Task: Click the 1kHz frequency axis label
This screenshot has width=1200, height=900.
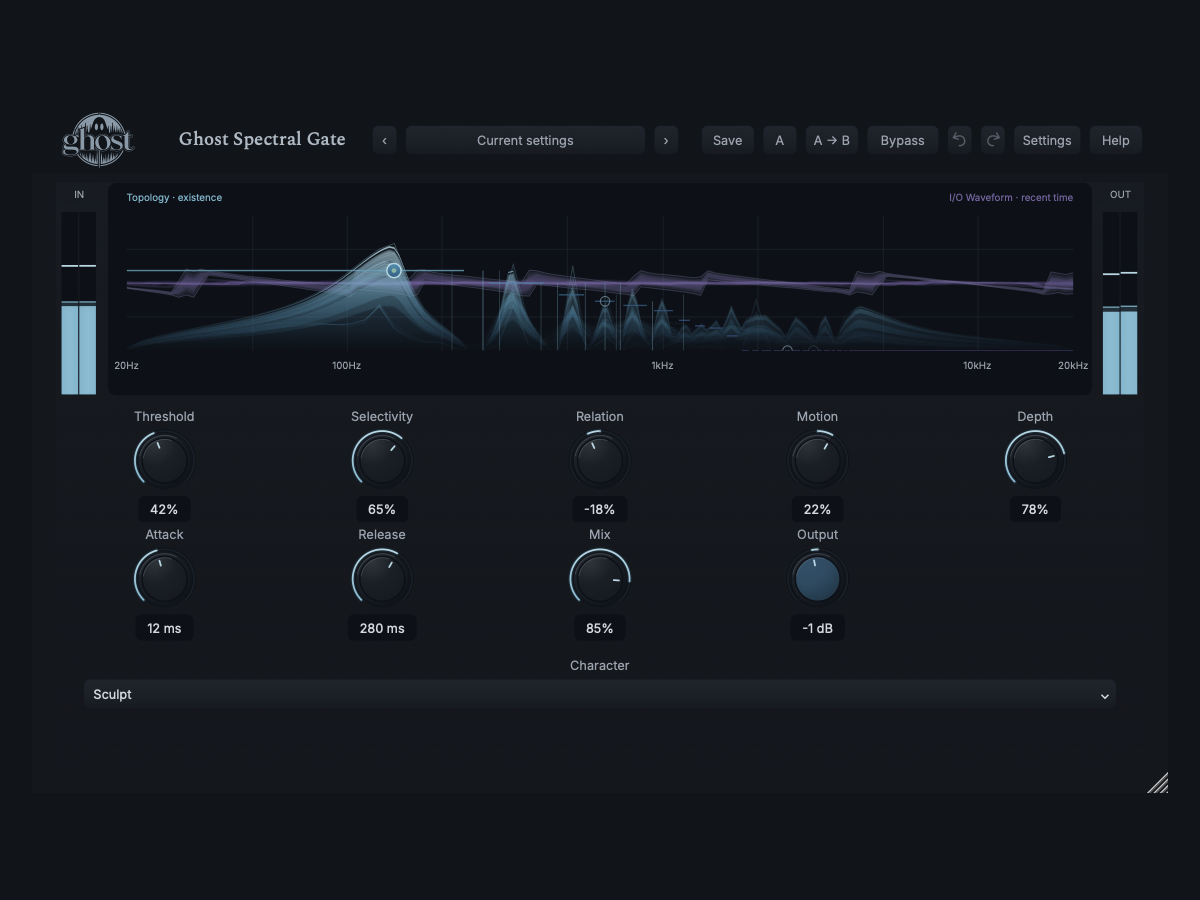Action: tap(662, 366)
